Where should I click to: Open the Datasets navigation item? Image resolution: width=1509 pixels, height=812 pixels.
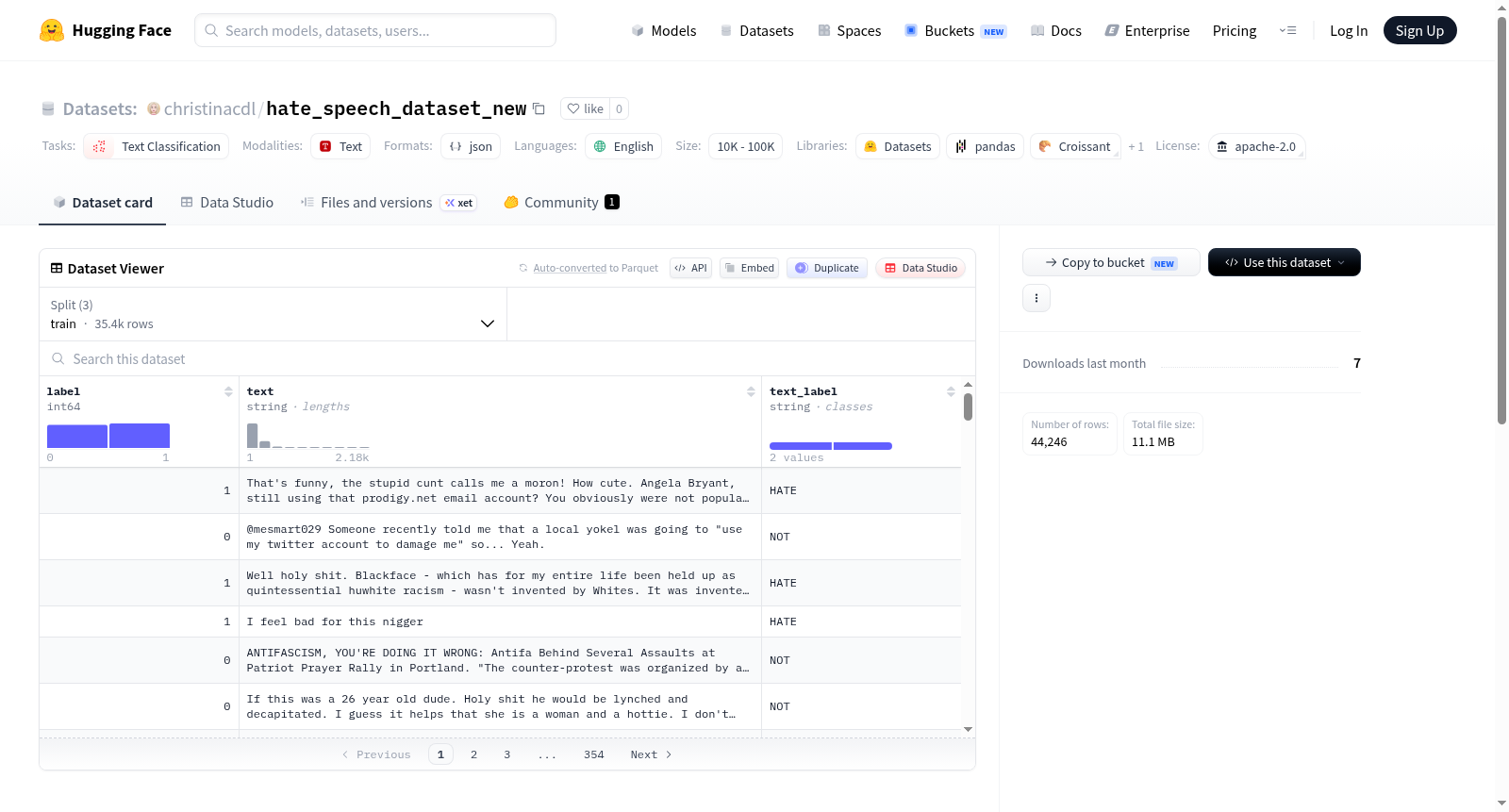pos(757,30)
